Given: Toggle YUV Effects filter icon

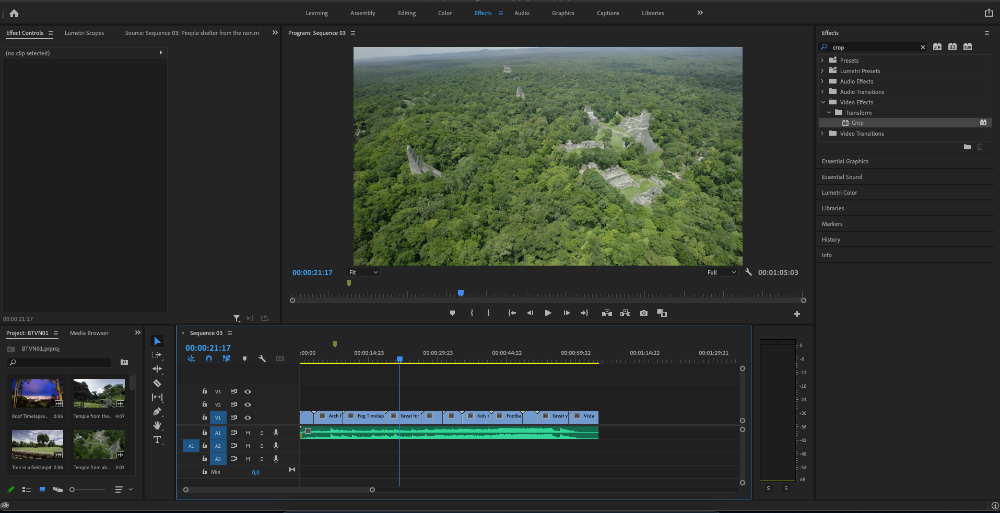Looking at the screenshot, I should click(x=967, y=47).
